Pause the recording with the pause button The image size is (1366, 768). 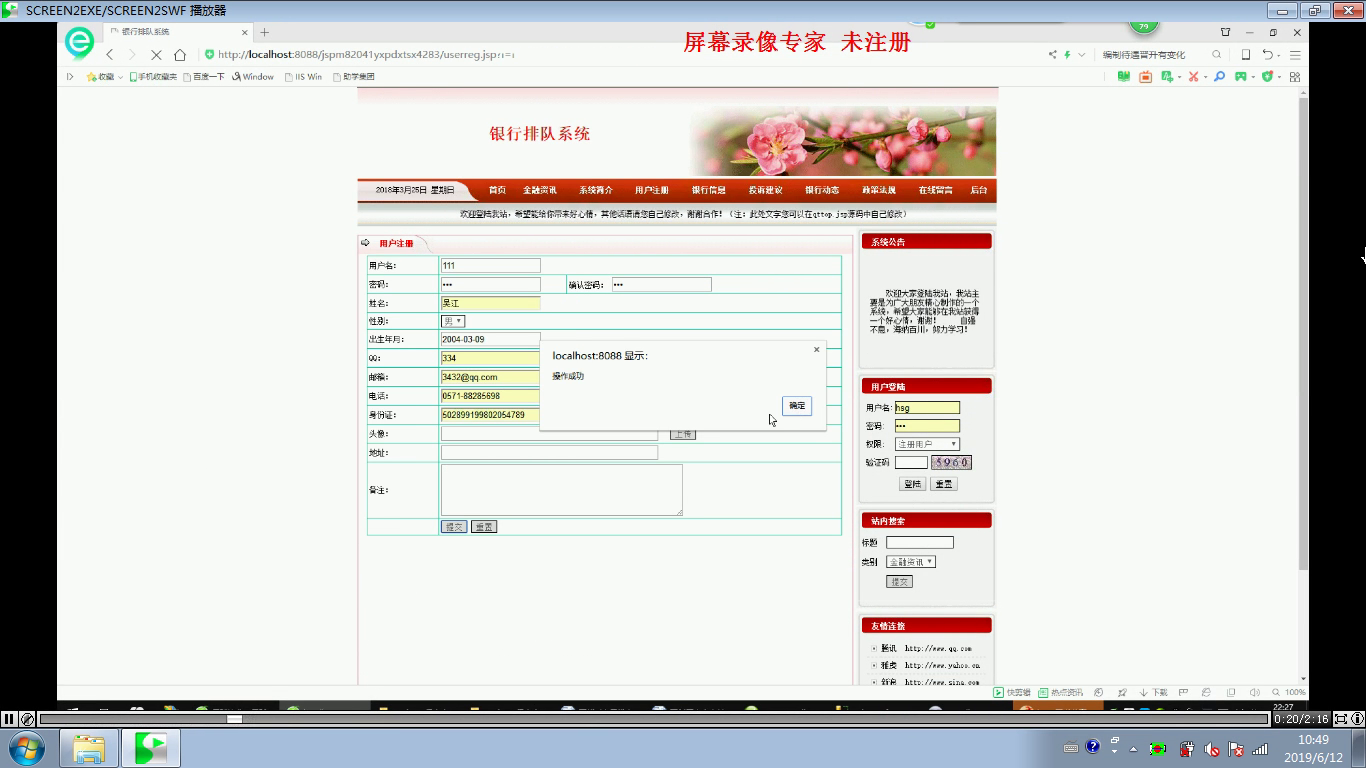click(9, 718)
